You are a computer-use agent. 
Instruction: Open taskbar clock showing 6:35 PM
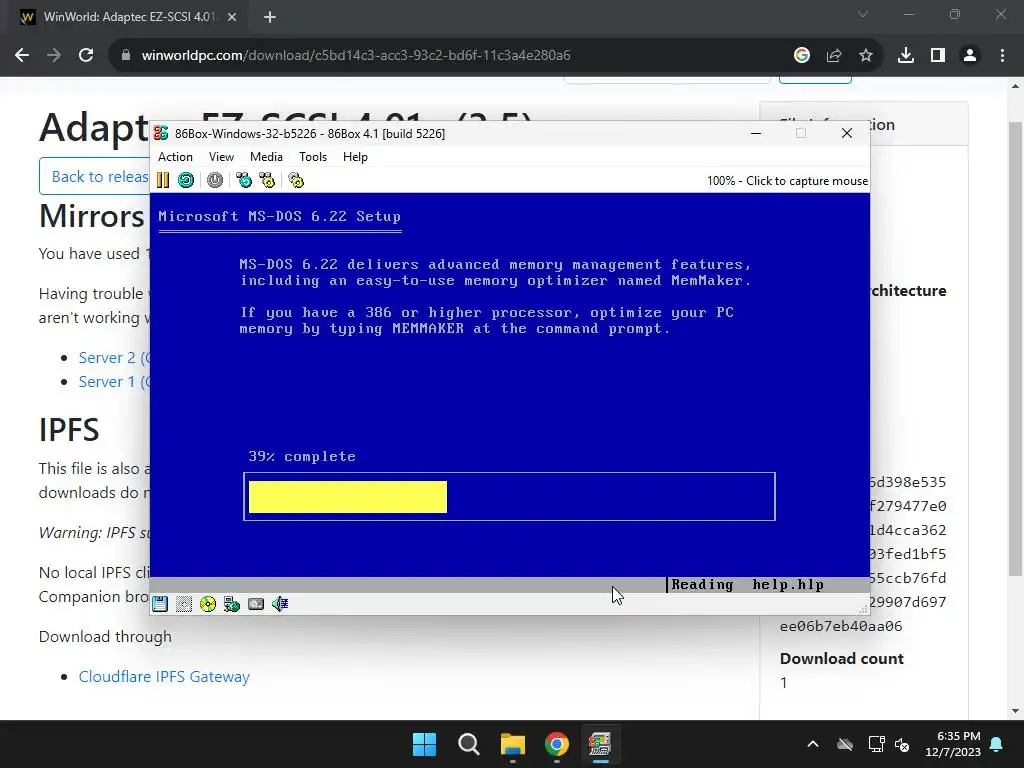pyautogui.click(x=953, y=744)
